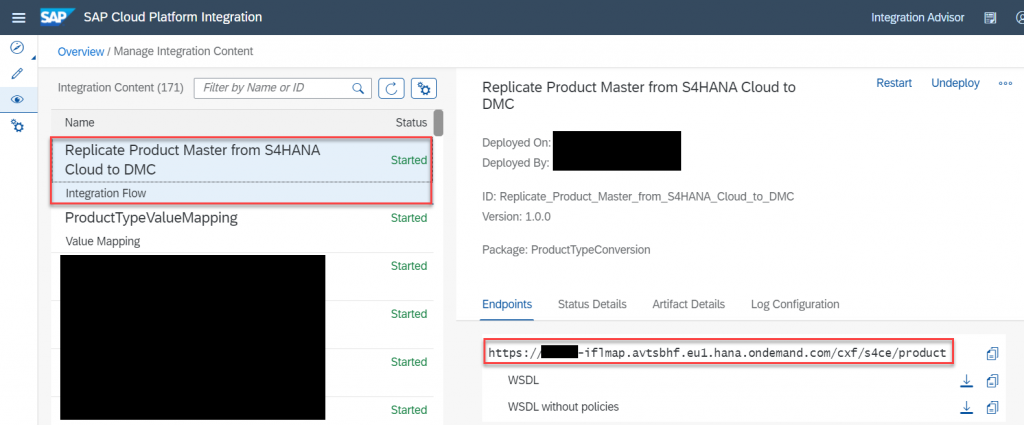Click the integration content list scrollbar
This screenshot has height=425, width=1024.
click(x=439, y=123)
